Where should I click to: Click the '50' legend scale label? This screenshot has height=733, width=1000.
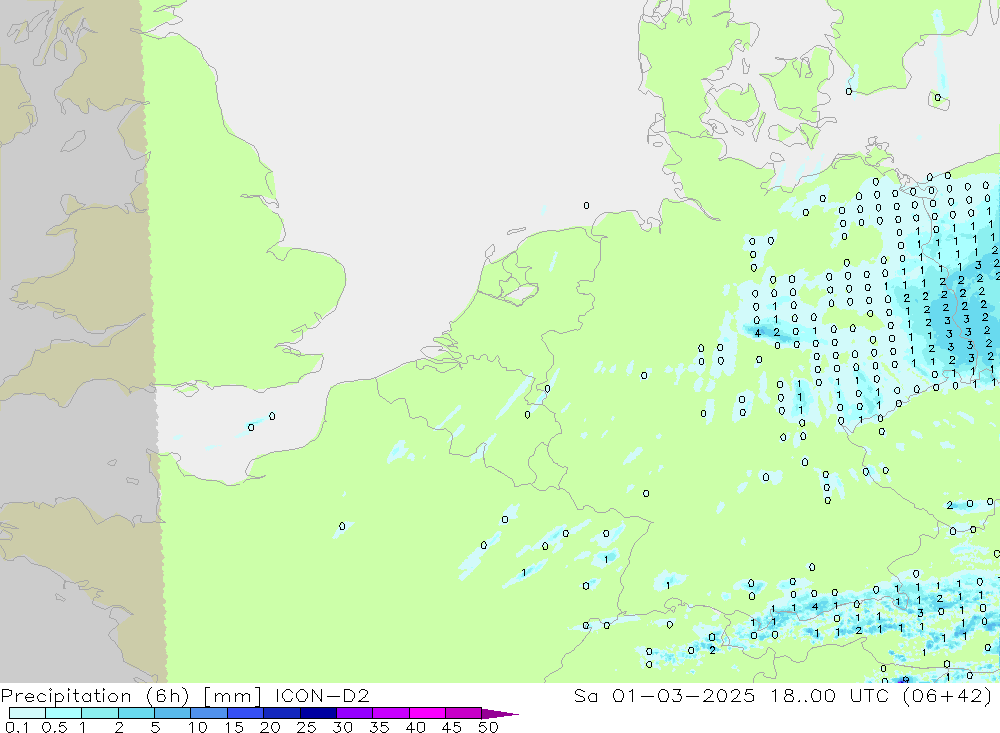(x=488, y=727)
